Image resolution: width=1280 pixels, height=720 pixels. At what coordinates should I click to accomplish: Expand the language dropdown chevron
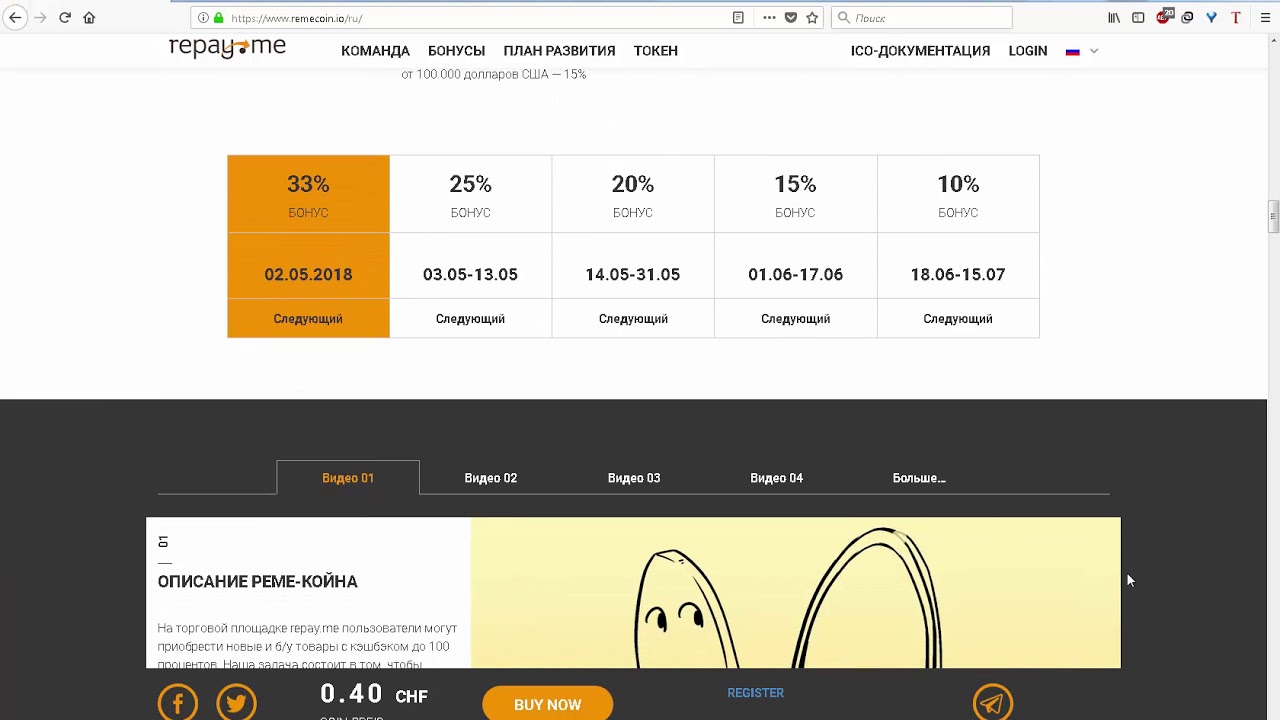pyautogui.click(x=1093, y=51)
